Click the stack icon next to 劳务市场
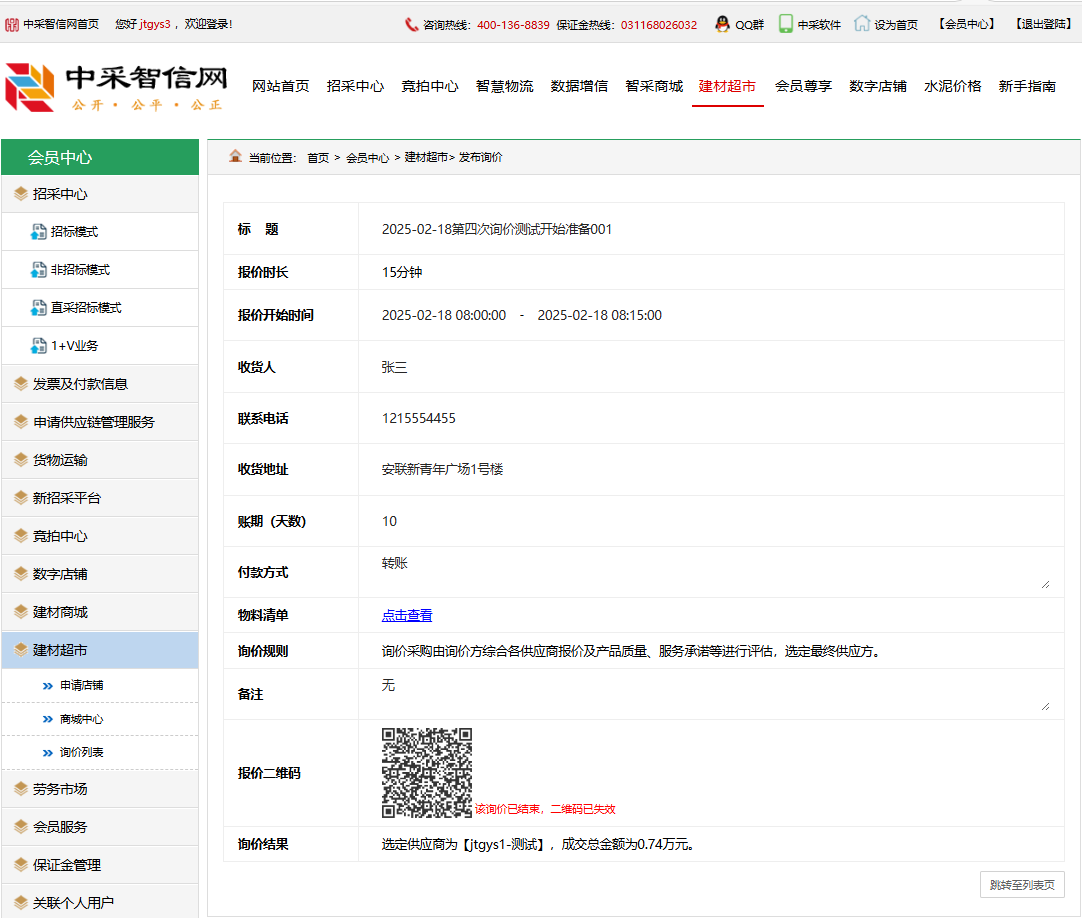The image size is (1082, 918). coord(21,789)
